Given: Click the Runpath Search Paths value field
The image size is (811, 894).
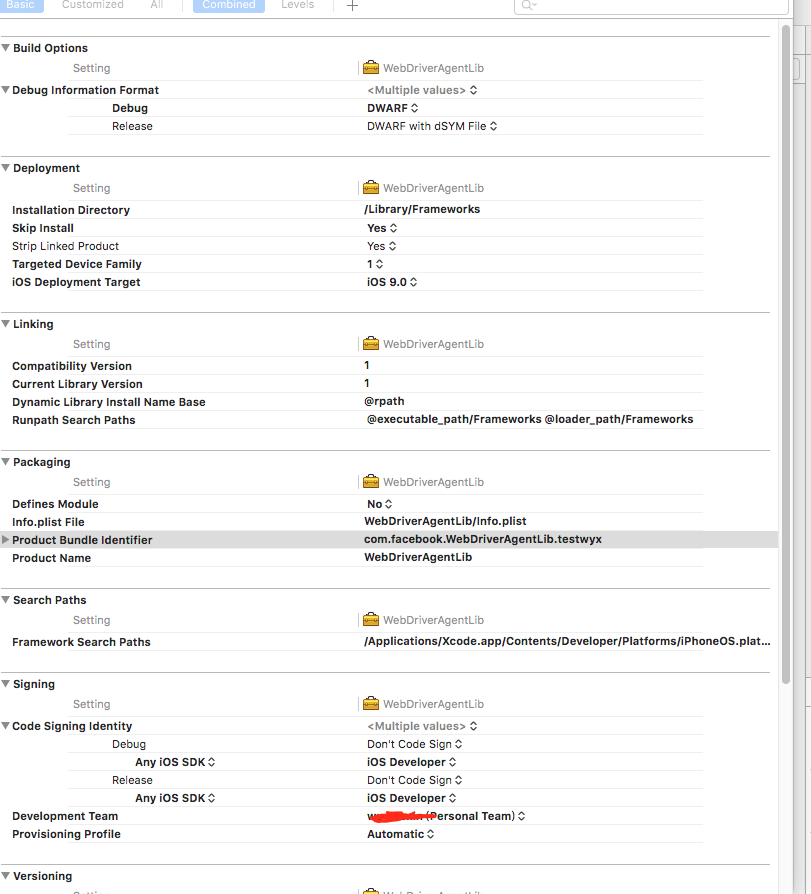Looking at the screenshot, I should [x=530, y=420].
